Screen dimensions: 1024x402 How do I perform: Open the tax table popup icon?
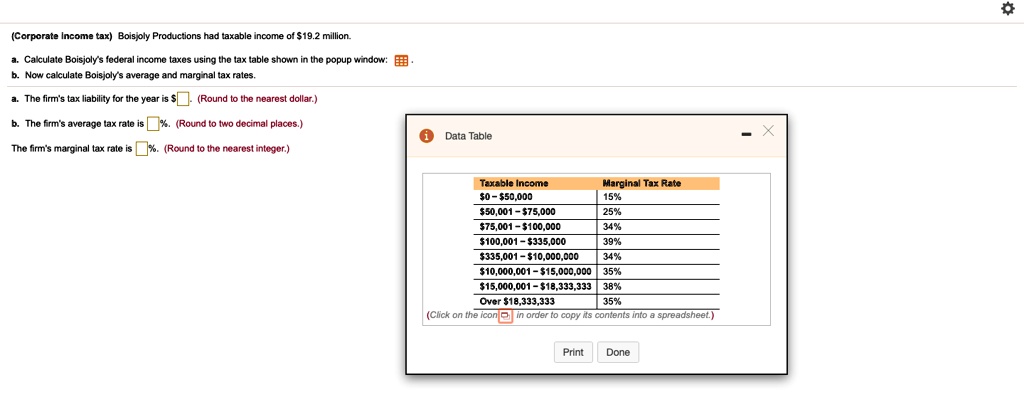402,61
